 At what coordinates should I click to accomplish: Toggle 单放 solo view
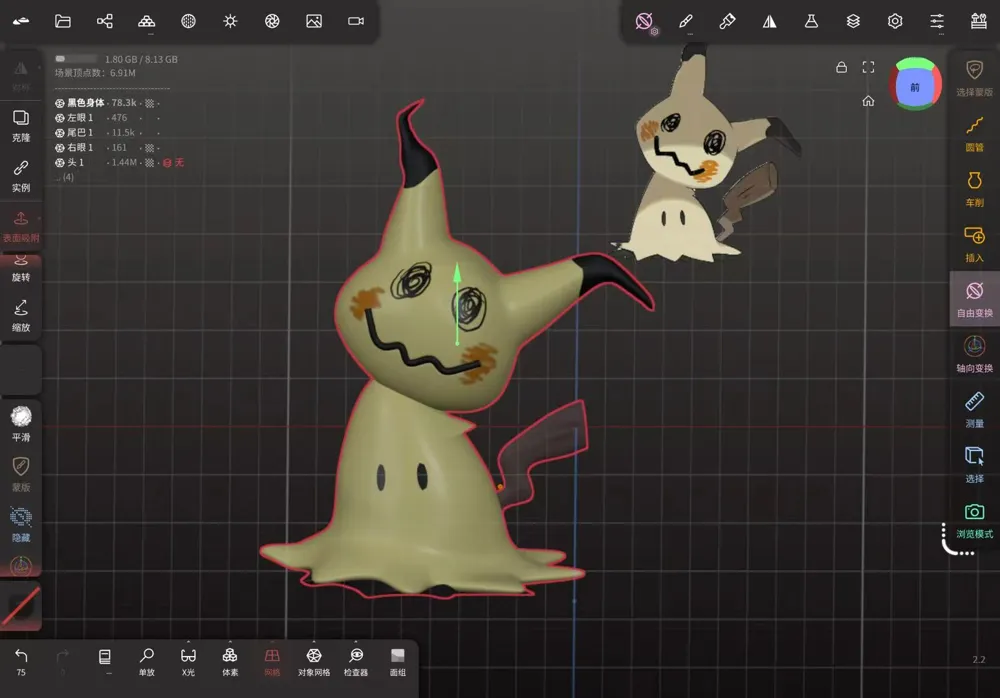click(x=147, y=662)
